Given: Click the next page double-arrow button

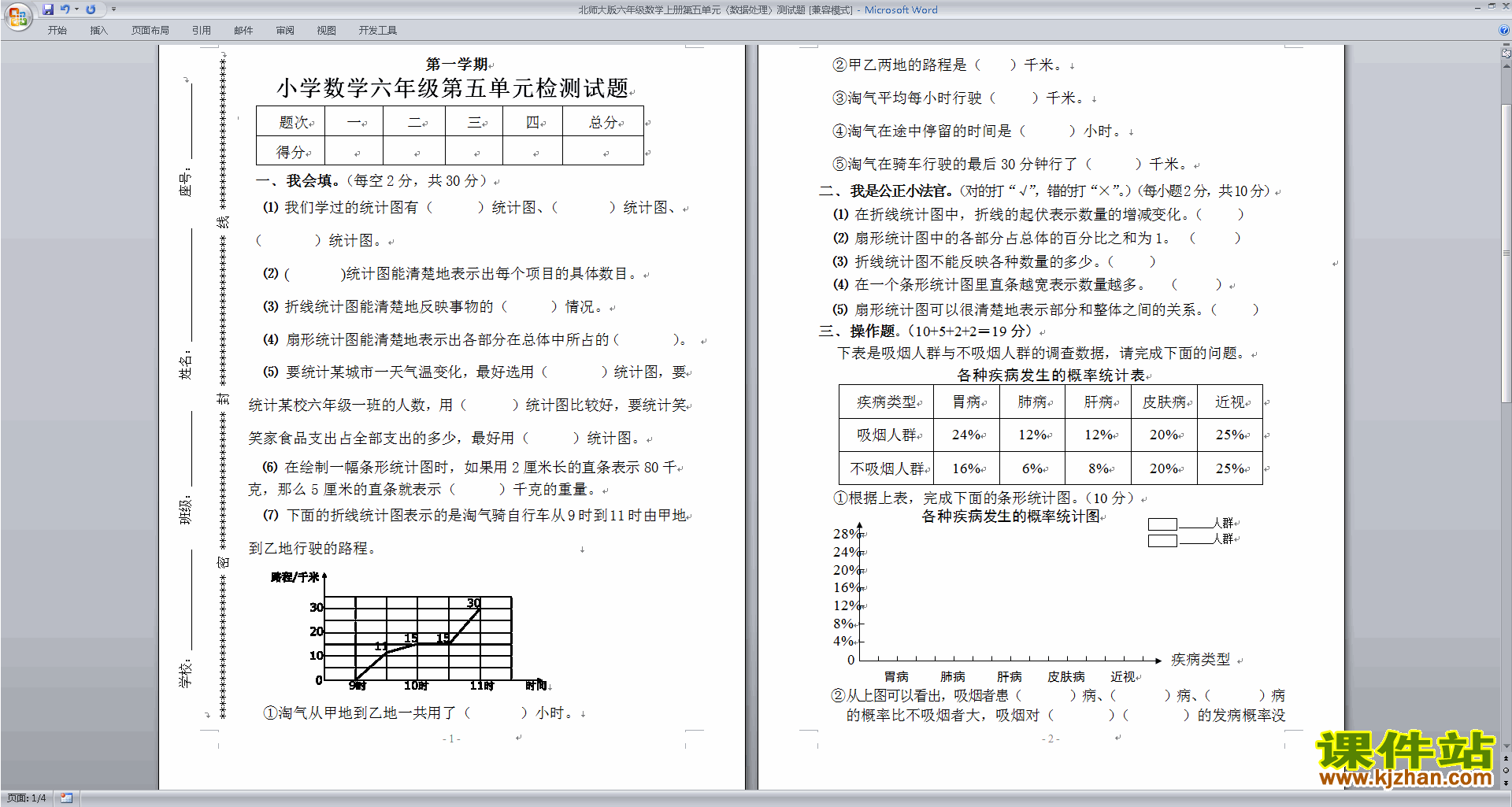Looking at the screenshot, I should click(1506, 783).
